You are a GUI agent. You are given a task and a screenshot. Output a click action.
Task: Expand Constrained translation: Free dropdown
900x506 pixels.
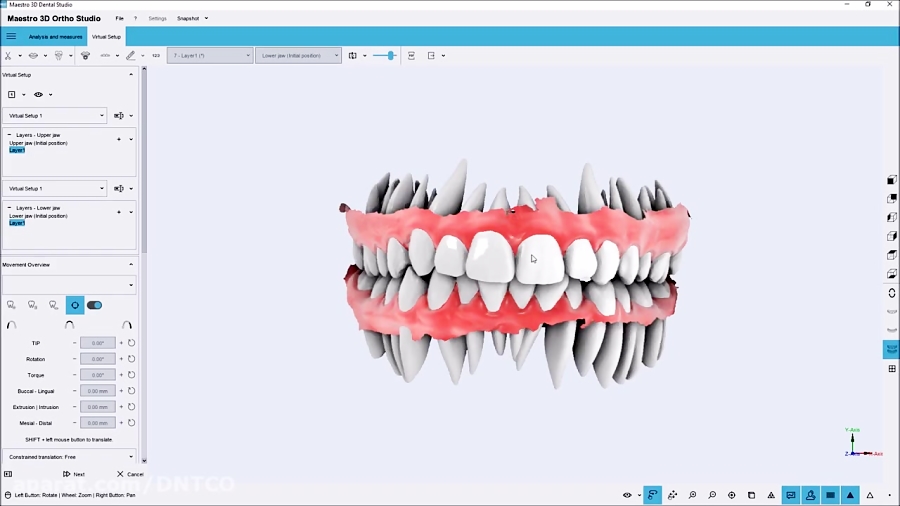coord(70,457)
